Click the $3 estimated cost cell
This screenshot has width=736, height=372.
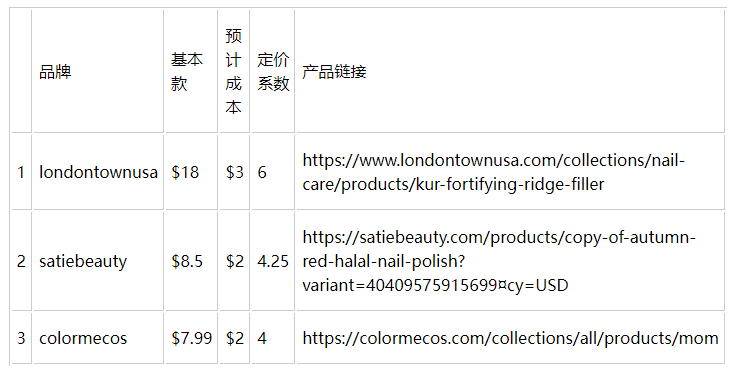pos(234,172)
